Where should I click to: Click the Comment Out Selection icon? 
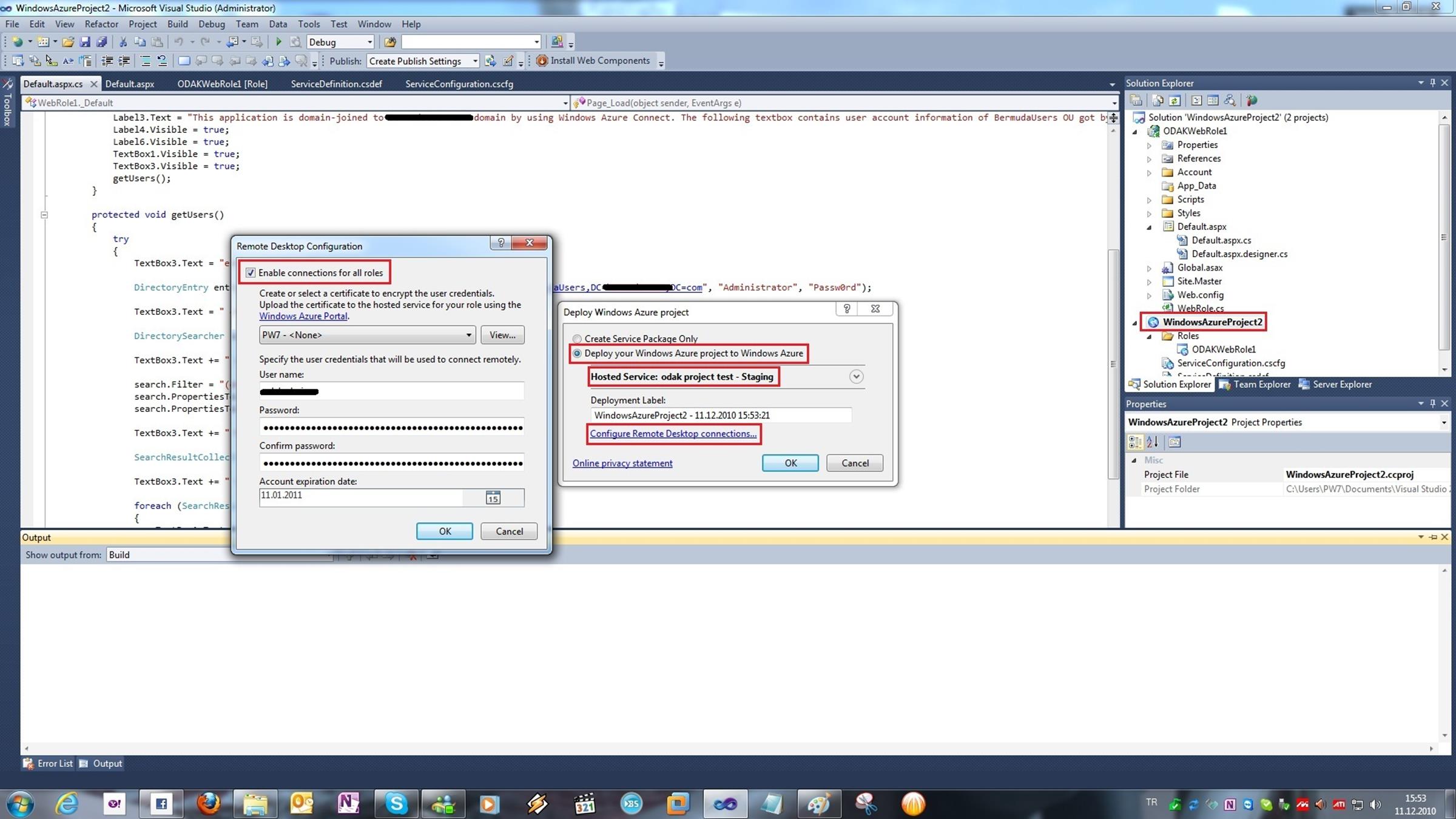146,61
